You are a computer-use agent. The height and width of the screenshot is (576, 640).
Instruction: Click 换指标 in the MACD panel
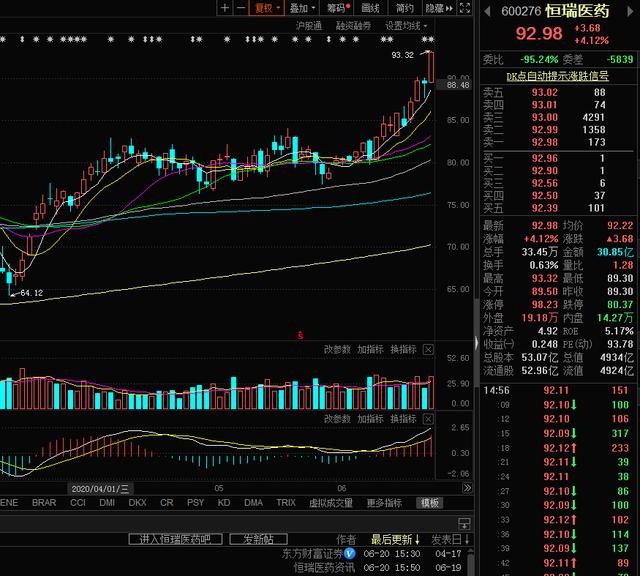point(403,419)
